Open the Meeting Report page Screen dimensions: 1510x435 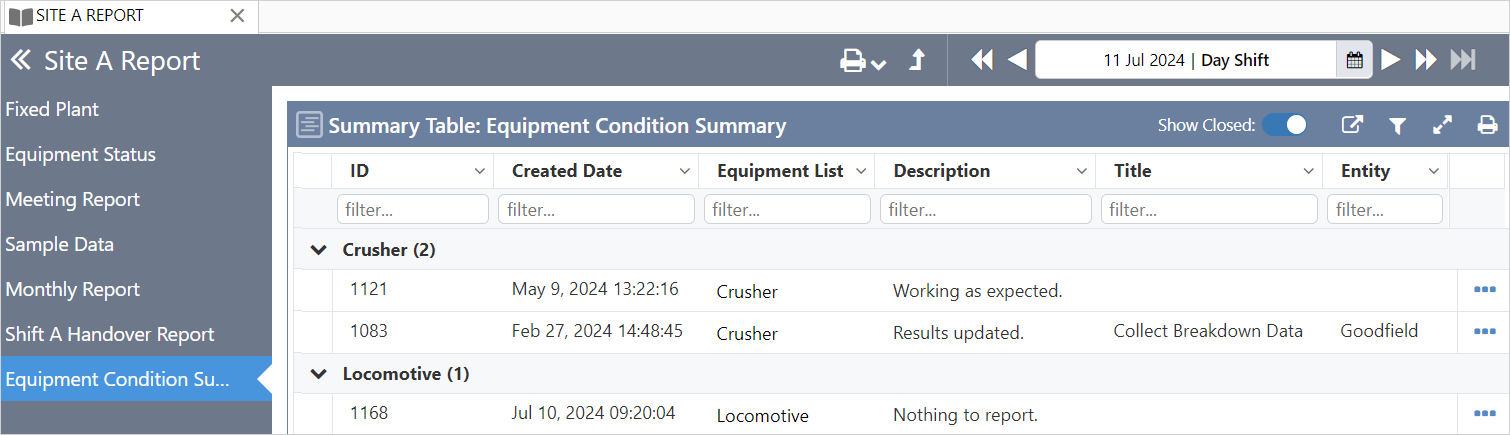tap(73, 200)
